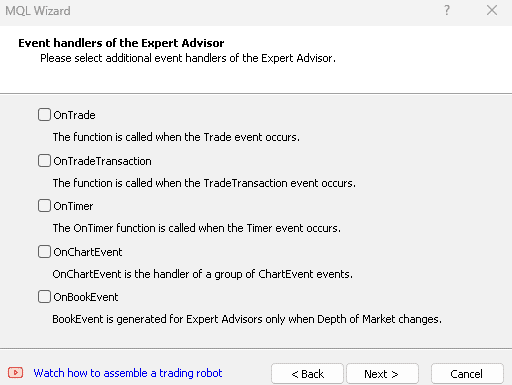The height and width of the screenshot is (385, 512).
Task: Click the red video play icon
Action: click(15, 373)
